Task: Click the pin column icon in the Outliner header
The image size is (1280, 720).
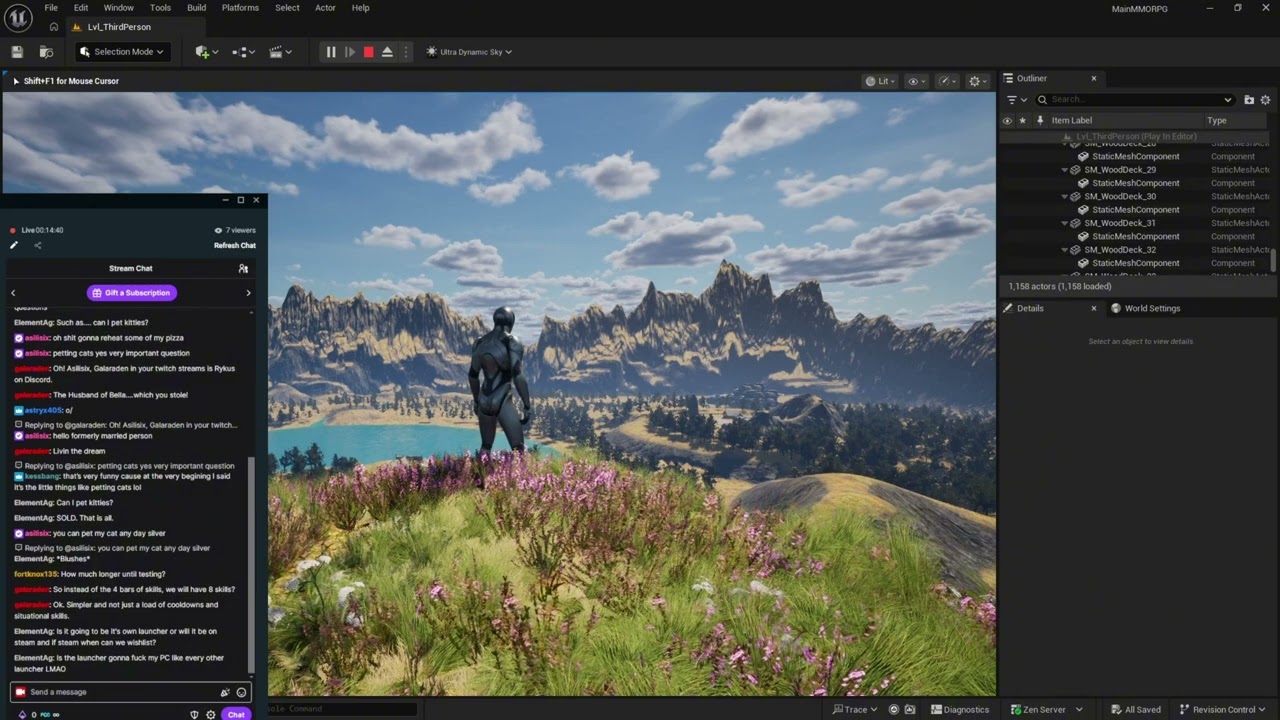Action: (1040, 120)
